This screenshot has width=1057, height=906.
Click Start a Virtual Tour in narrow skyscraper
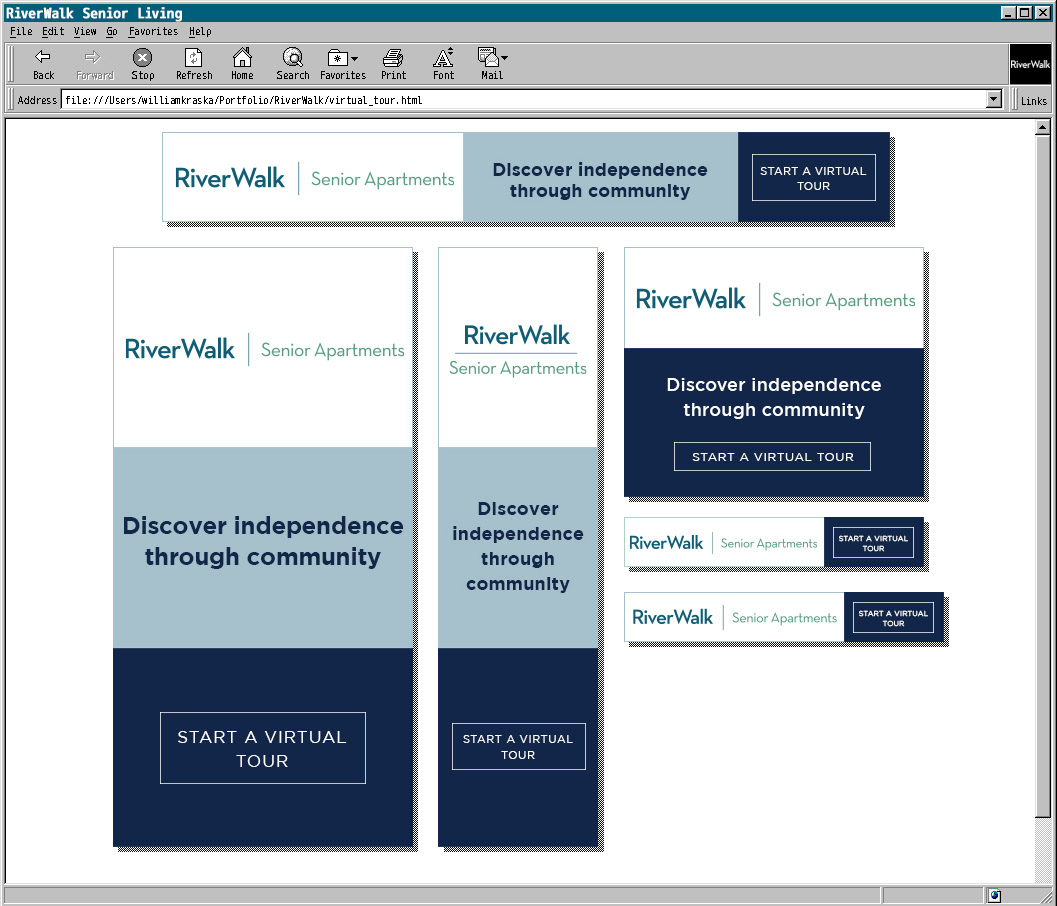click(518, 746)
